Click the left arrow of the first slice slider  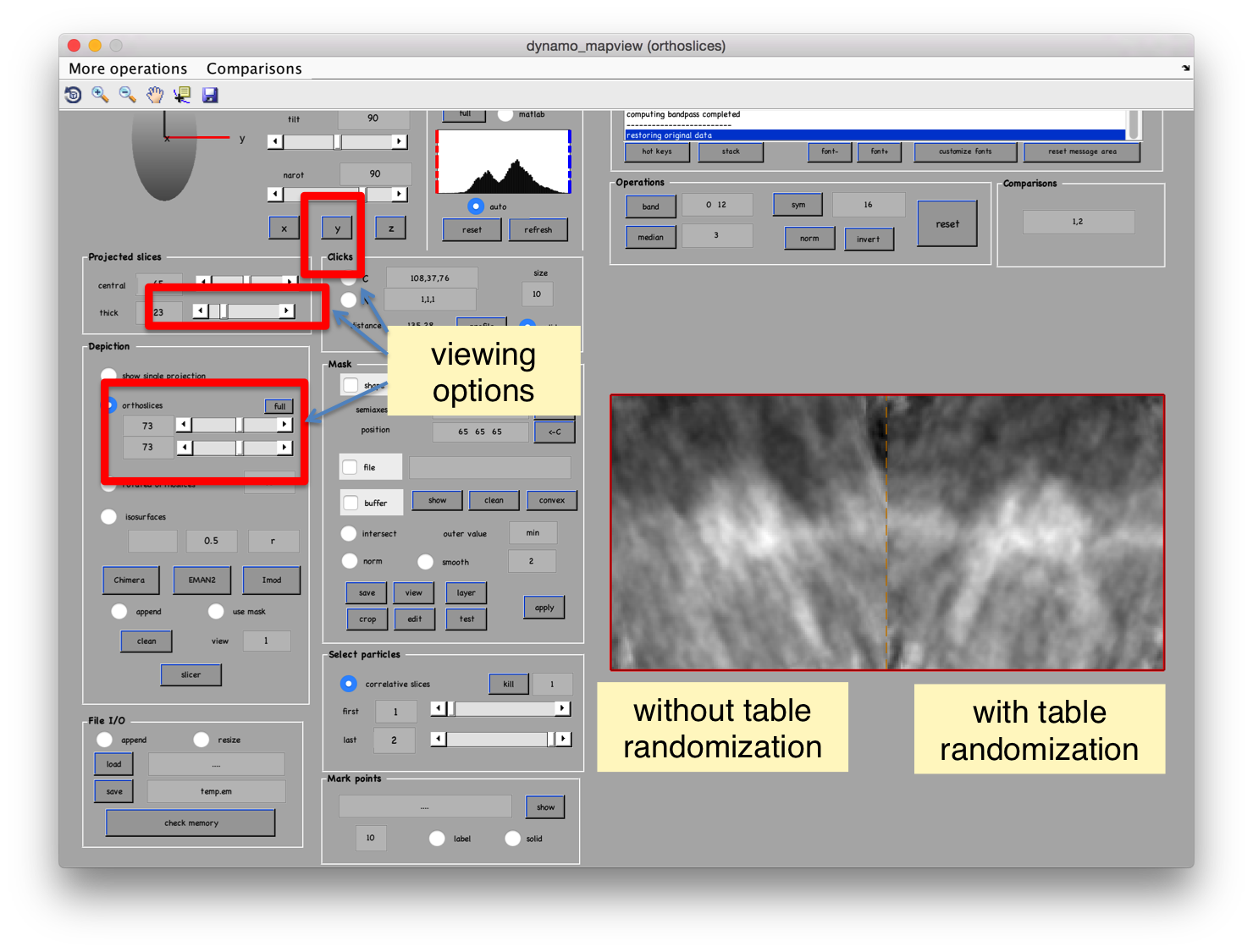tap(438, 708)
